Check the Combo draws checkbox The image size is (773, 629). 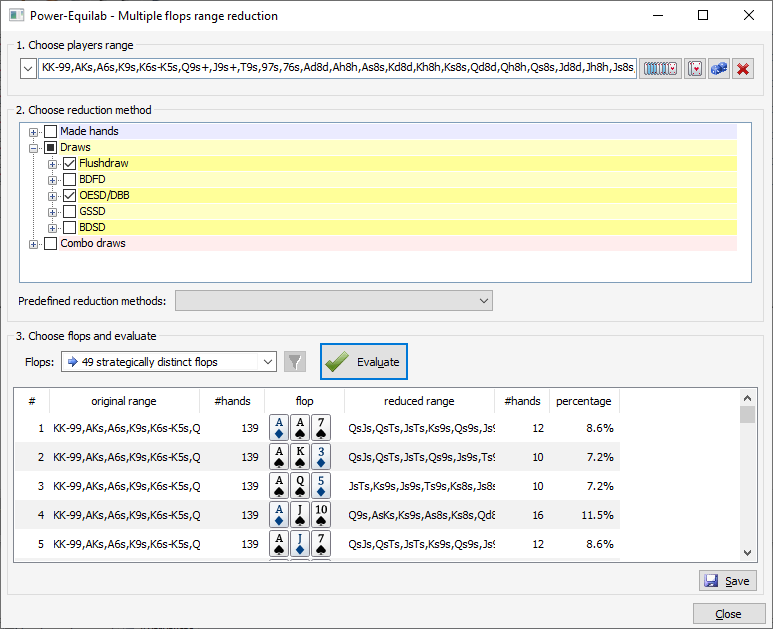(50, 243)
